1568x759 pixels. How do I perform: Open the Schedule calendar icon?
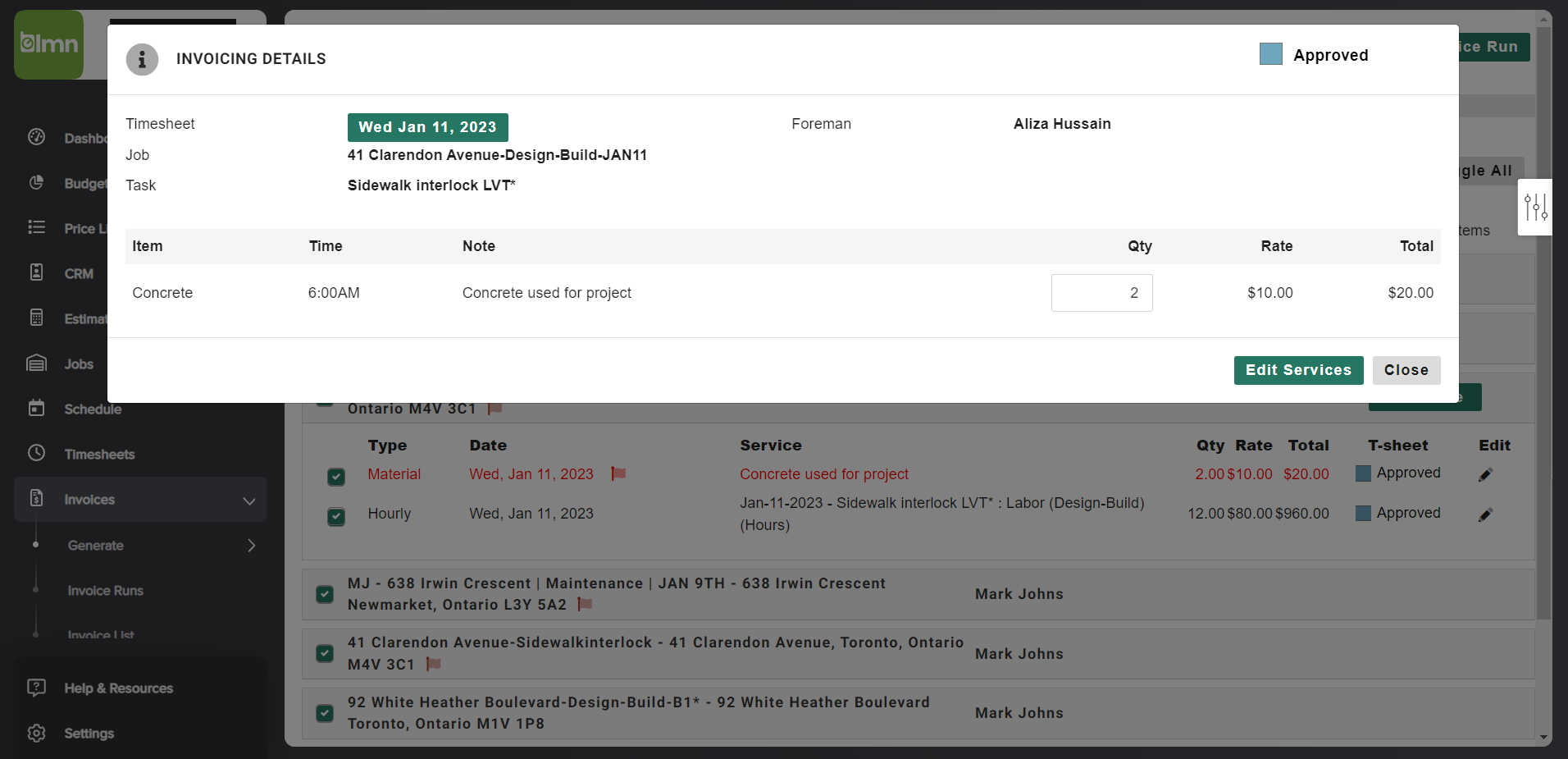point(37,408)
